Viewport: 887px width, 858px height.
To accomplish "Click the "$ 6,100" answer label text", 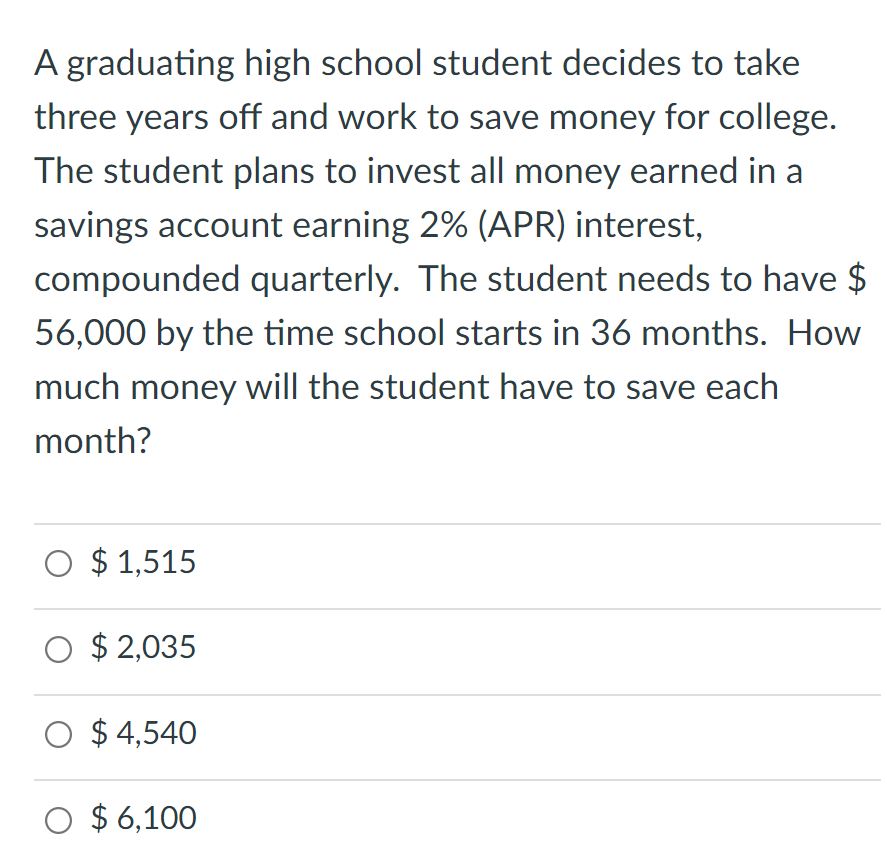I will click(144, 820).
